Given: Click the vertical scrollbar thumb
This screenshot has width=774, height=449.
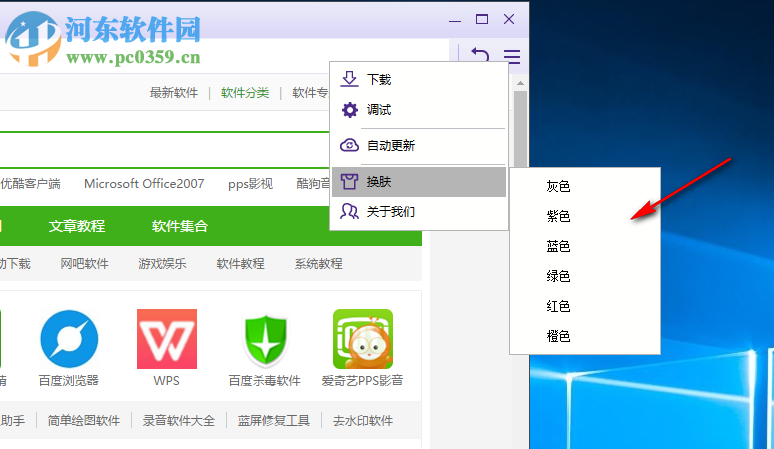Looking at the screenshot, I should tap(520, 129).
